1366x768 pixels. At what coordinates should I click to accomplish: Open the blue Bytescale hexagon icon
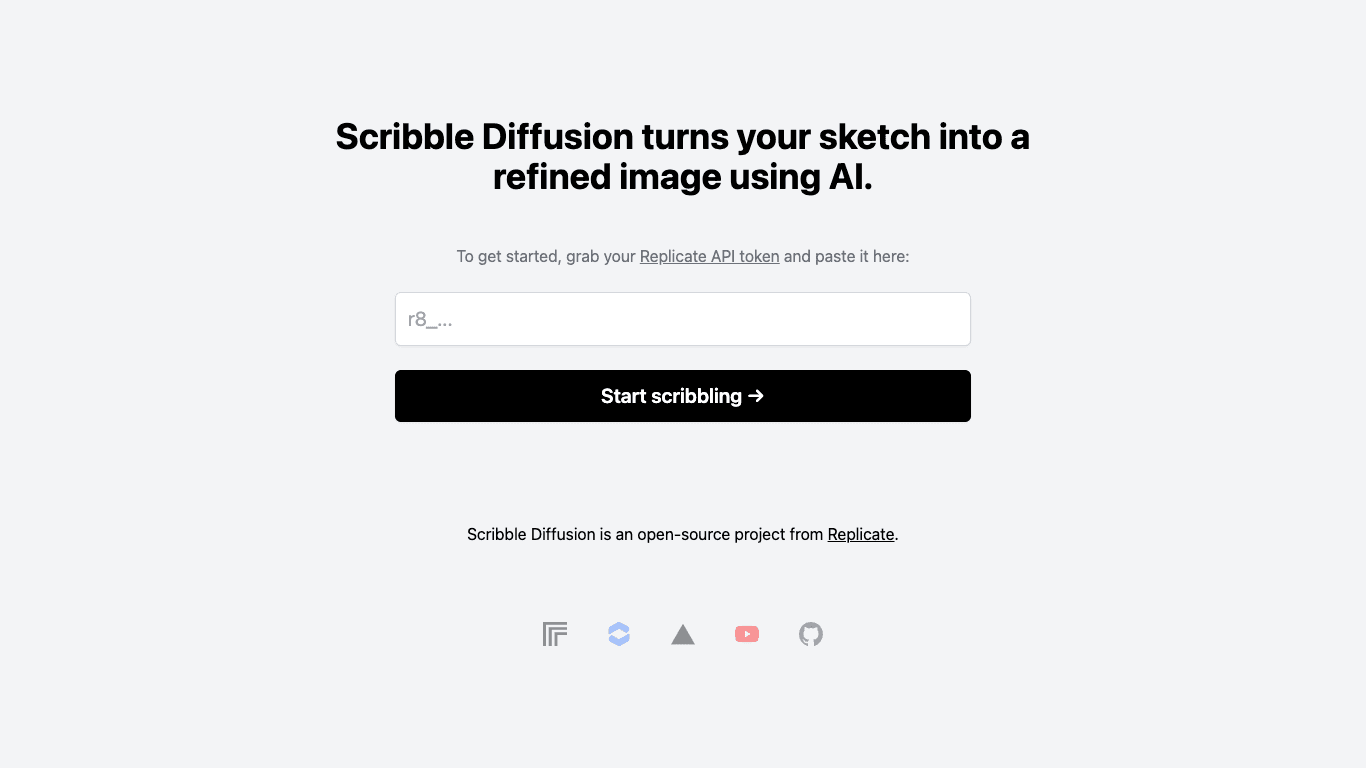click(x=619, y=634)
